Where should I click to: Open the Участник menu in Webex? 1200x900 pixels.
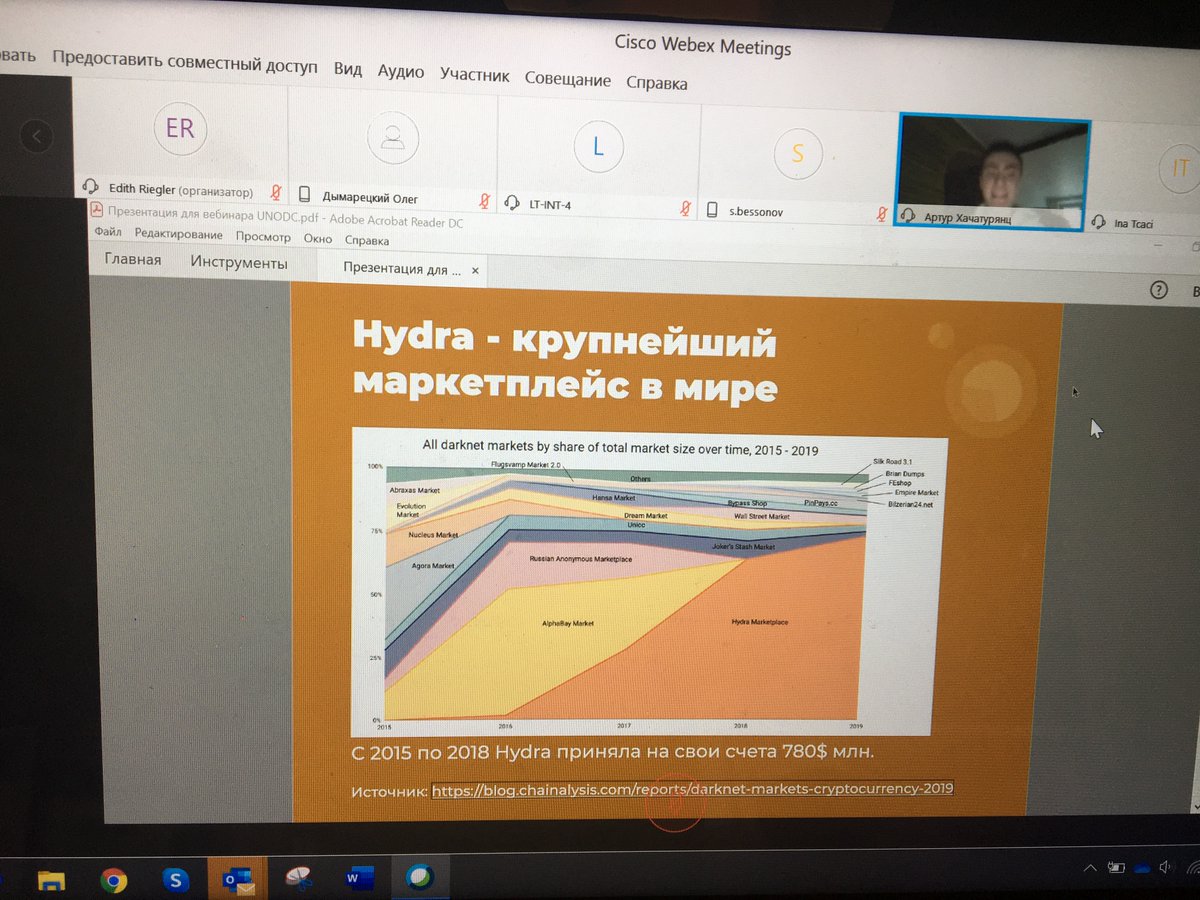(x=475, y=75)
